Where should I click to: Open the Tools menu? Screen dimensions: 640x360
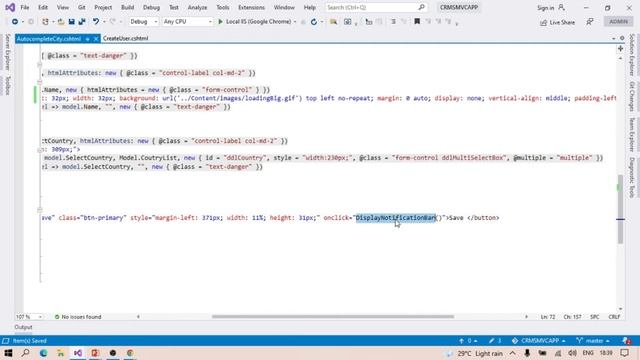pos(222,7)
